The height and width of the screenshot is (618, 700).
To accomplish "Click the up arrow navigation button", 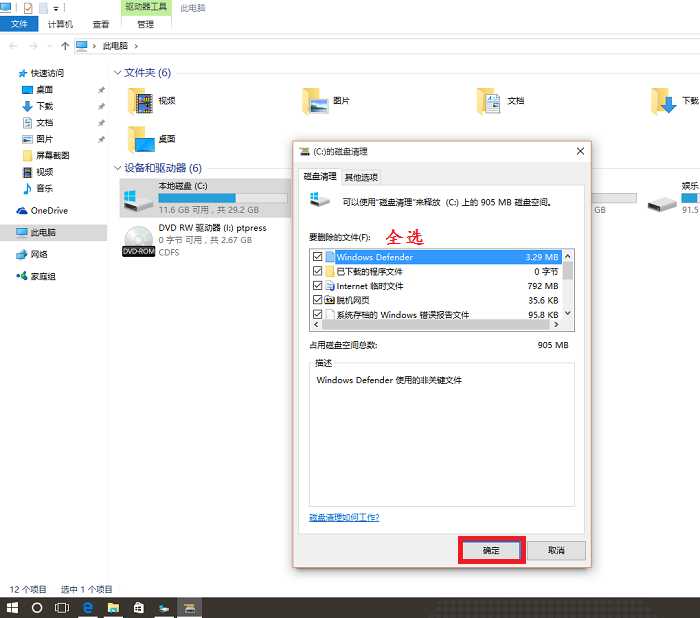I will pos(65,46).
